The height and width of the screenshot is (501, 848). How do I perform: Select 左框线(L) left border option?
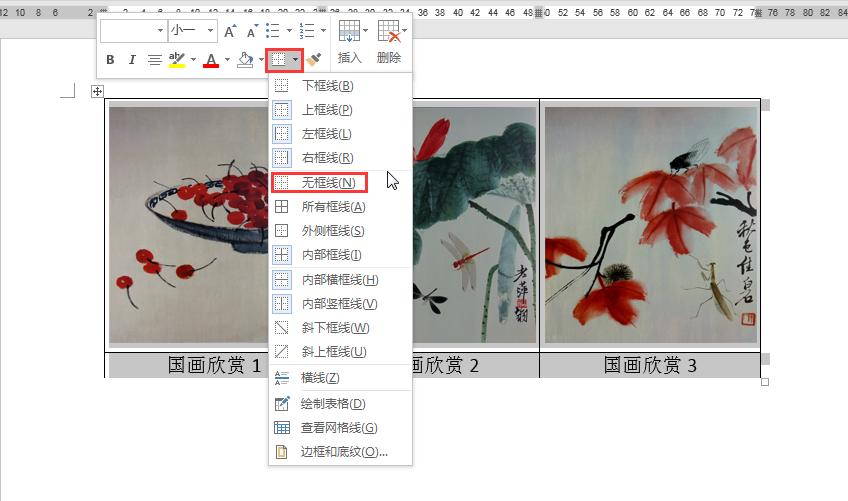pyautogui.click(x=340, y=134)
